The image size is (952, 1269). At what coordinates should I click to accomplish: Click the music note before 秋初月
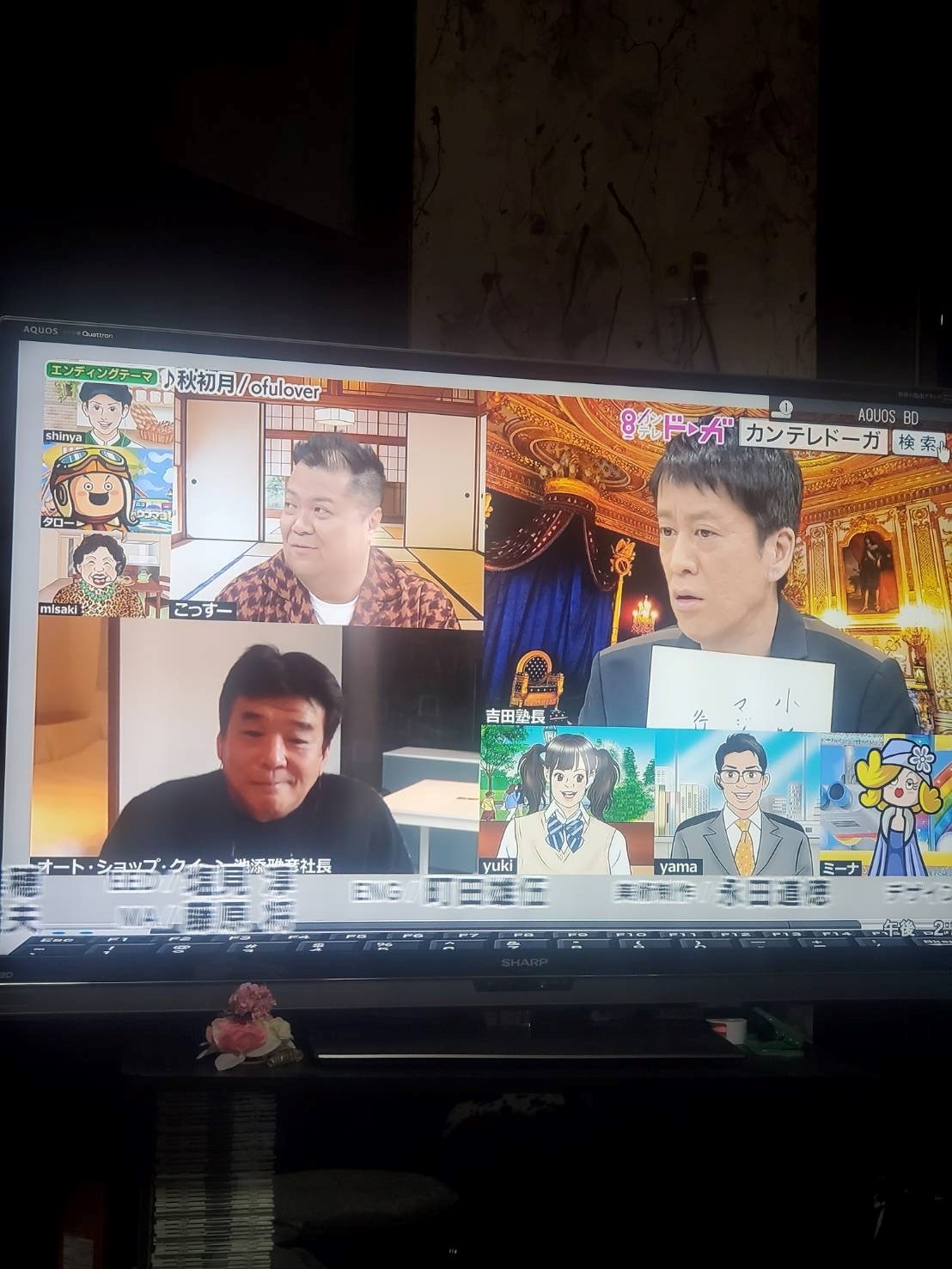click(169, 379)
